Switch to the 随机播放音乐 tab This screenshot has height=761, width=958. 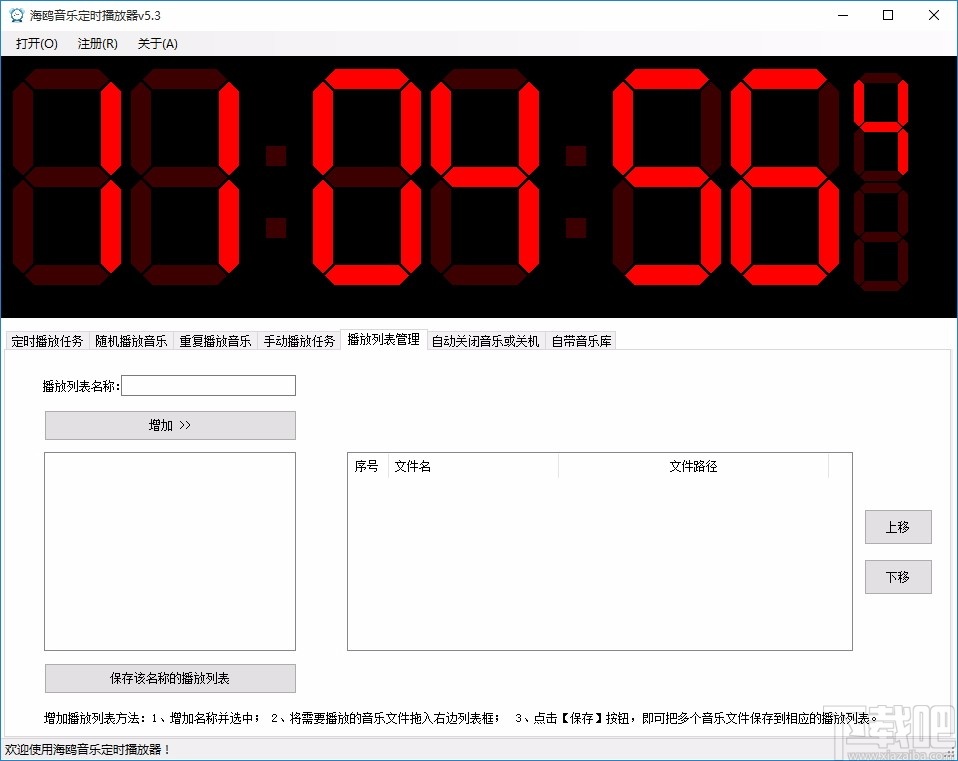[x=130, y=340]
